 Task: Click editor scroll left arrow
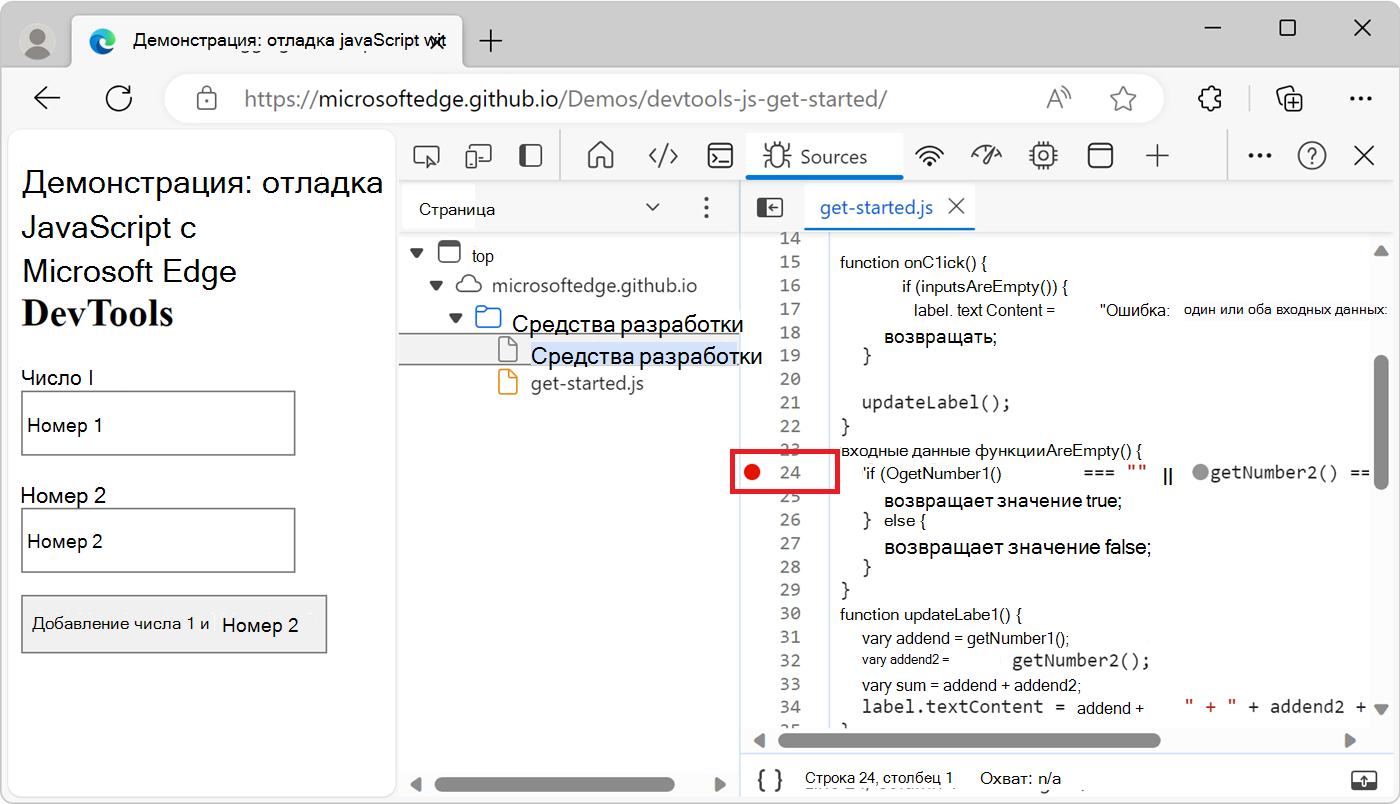tap(759, 740)
